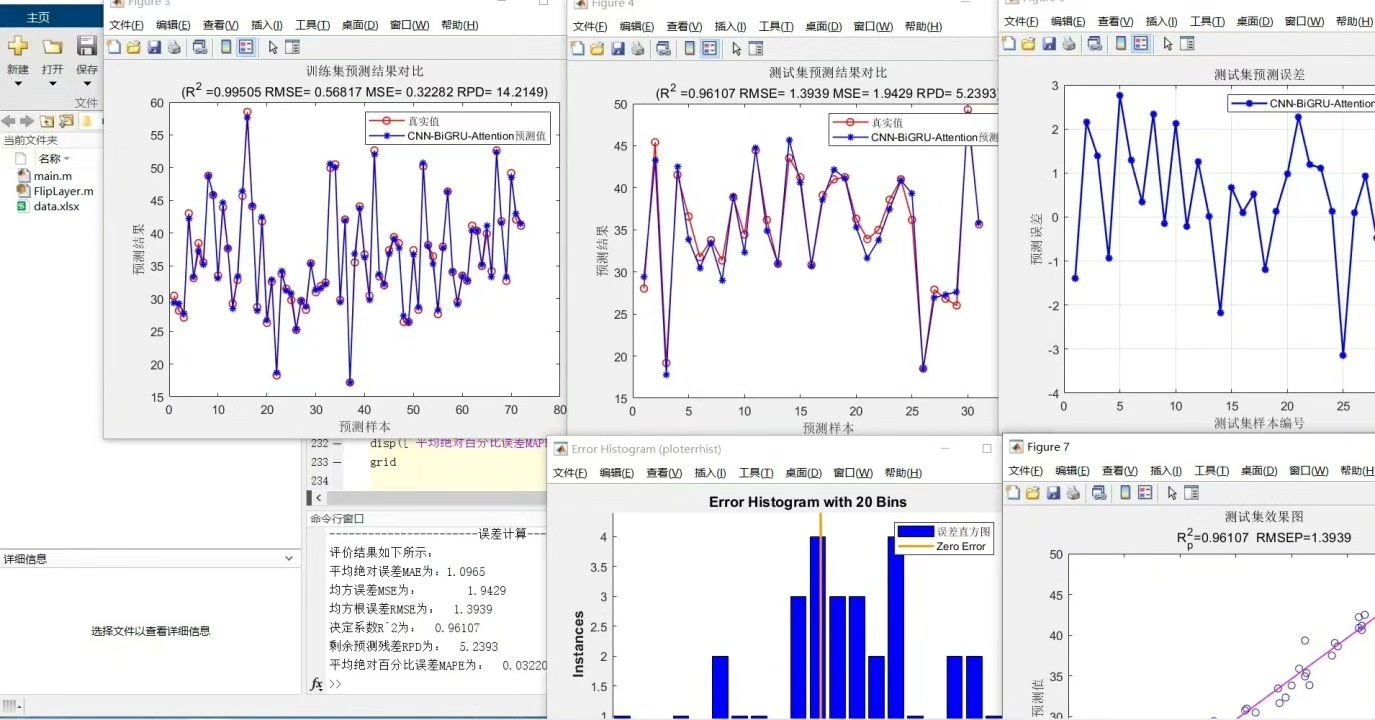The image size is (1375, 720).
Task: Select Edit Plot arrow in Figure 7 toolbar
Action: (x=1171, y=493)
